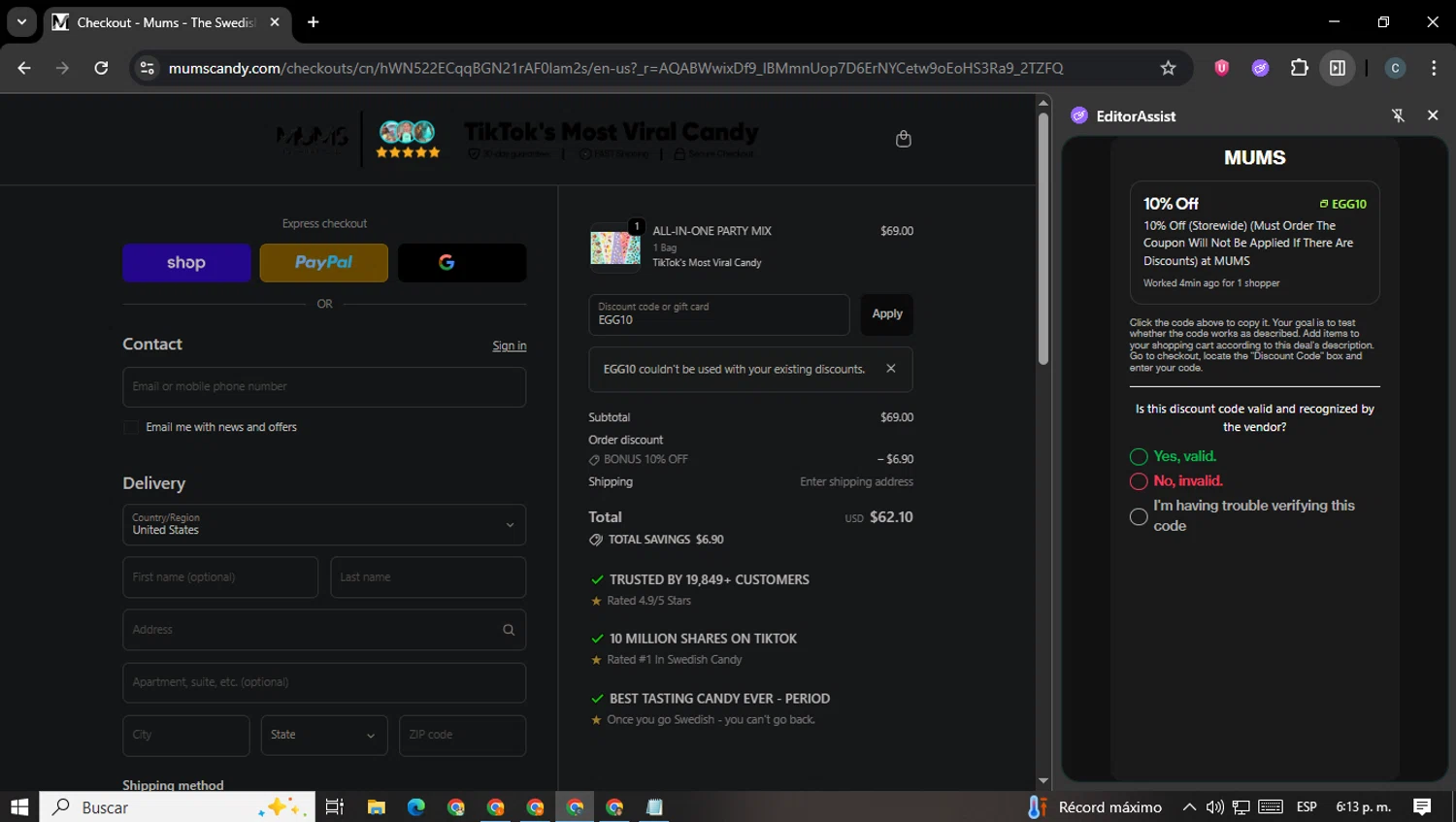Open the Sign in link
This screenshot has height=822, width=1456.
pos(509,345)
